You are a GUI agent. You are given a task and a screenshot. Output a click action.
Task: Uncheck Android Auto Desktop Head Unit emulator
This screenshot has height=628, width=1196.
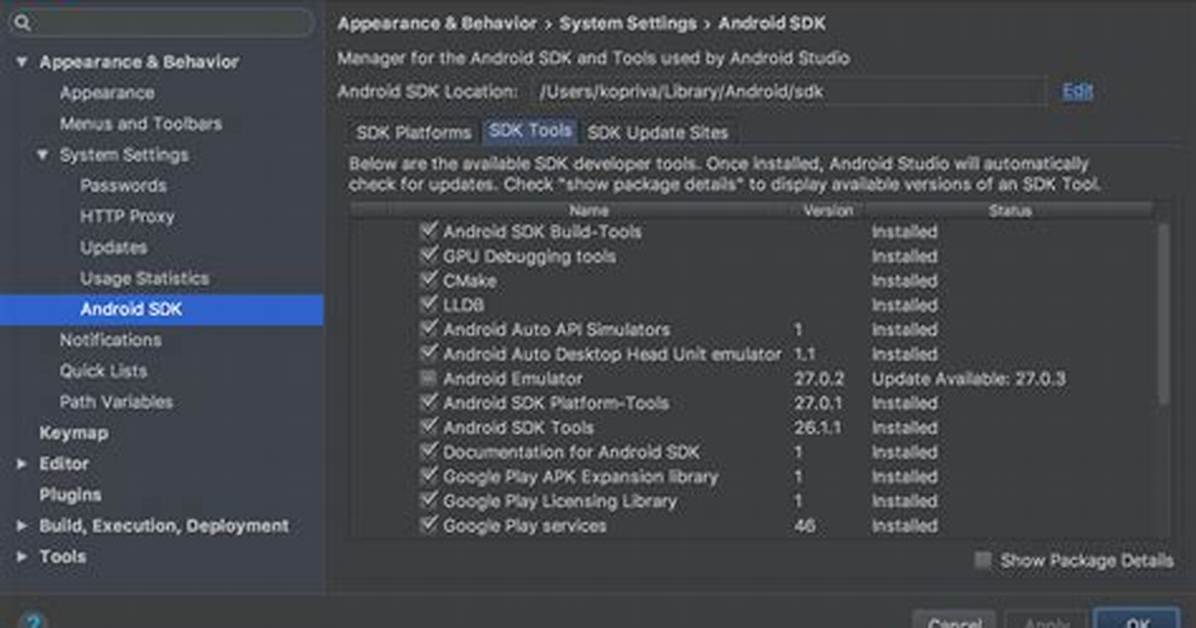pyautogui.click(x=429, y=352)
